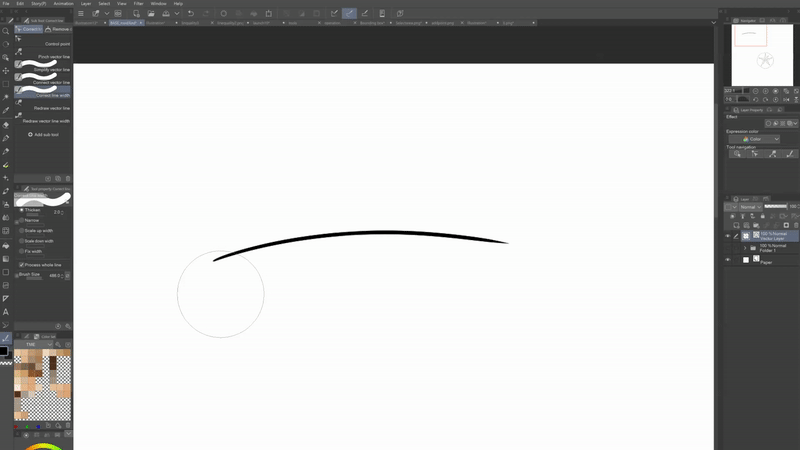Image resolution: width=800 pixels, height=450 pixels.
Task: Open the Window menu
Action: (x=158, y=4)
